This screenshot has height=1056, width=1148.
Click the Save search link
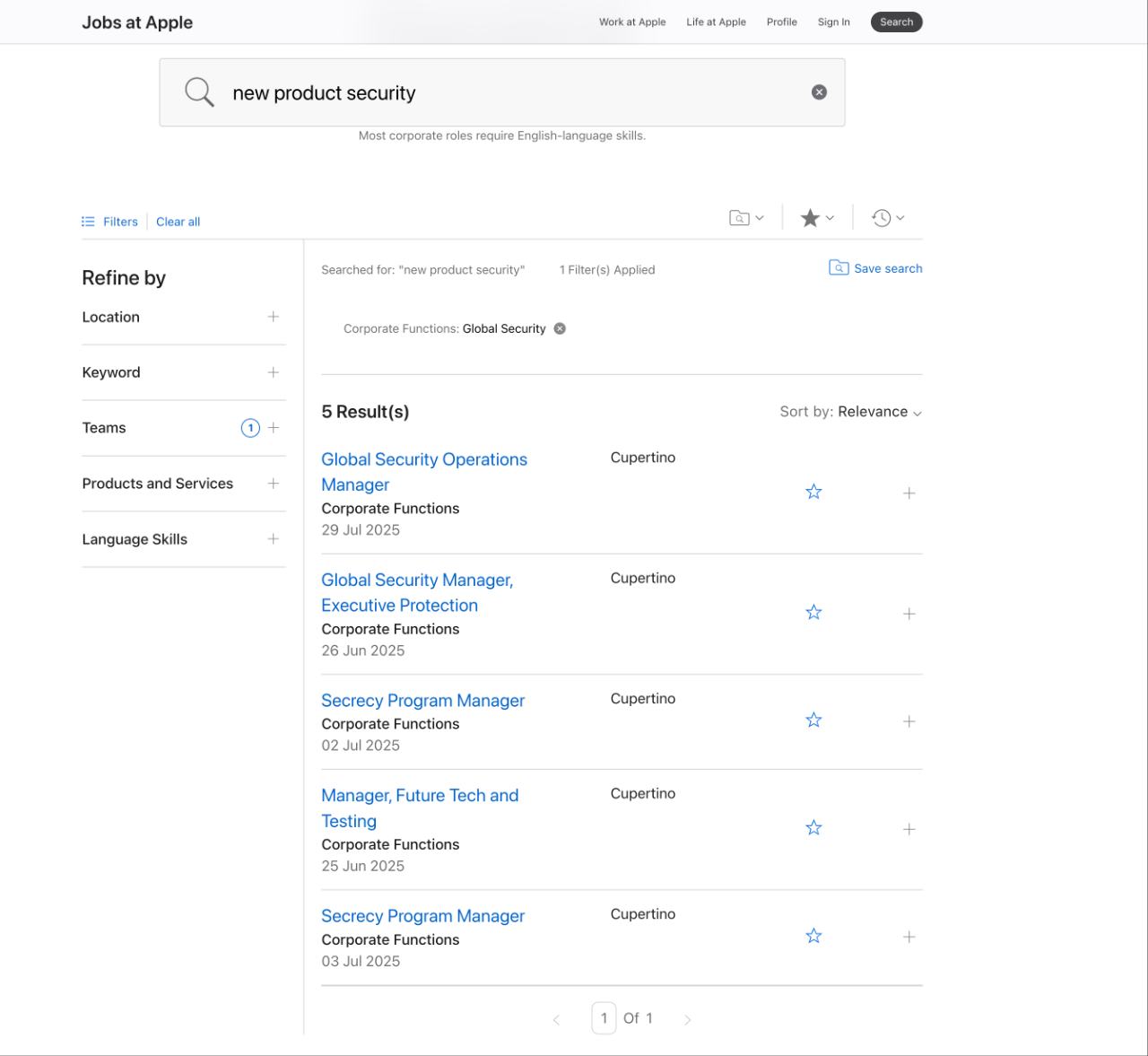[x=888, y=268]
